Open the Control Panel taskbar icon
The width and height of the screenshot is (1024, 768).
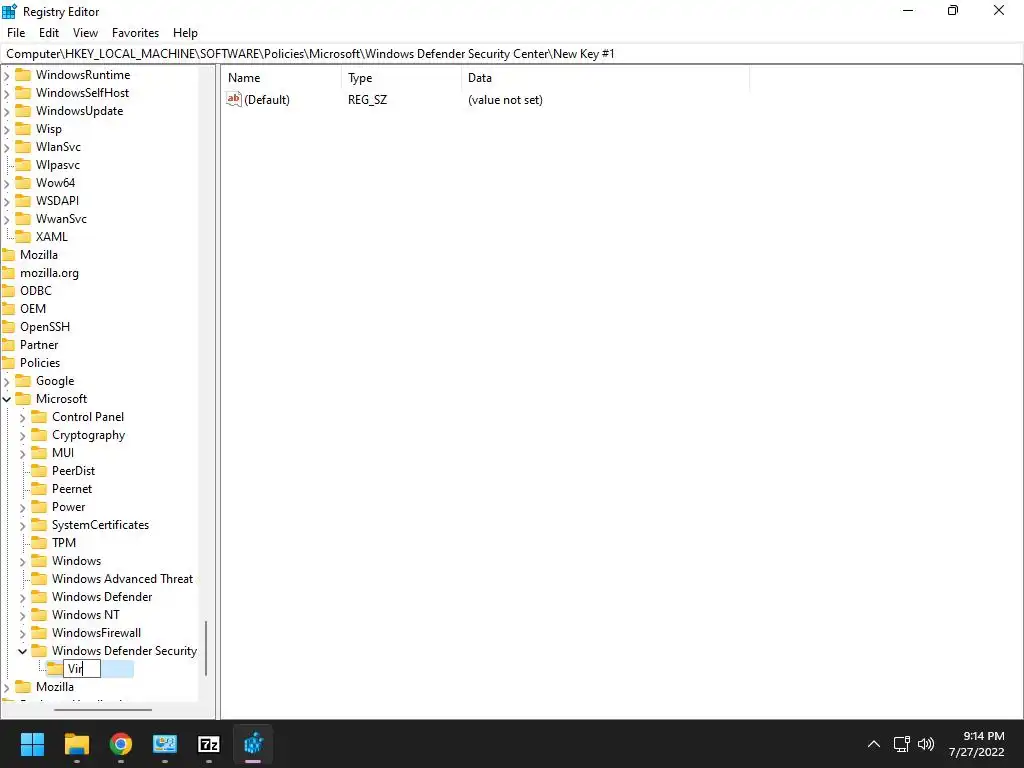(165, 744)
